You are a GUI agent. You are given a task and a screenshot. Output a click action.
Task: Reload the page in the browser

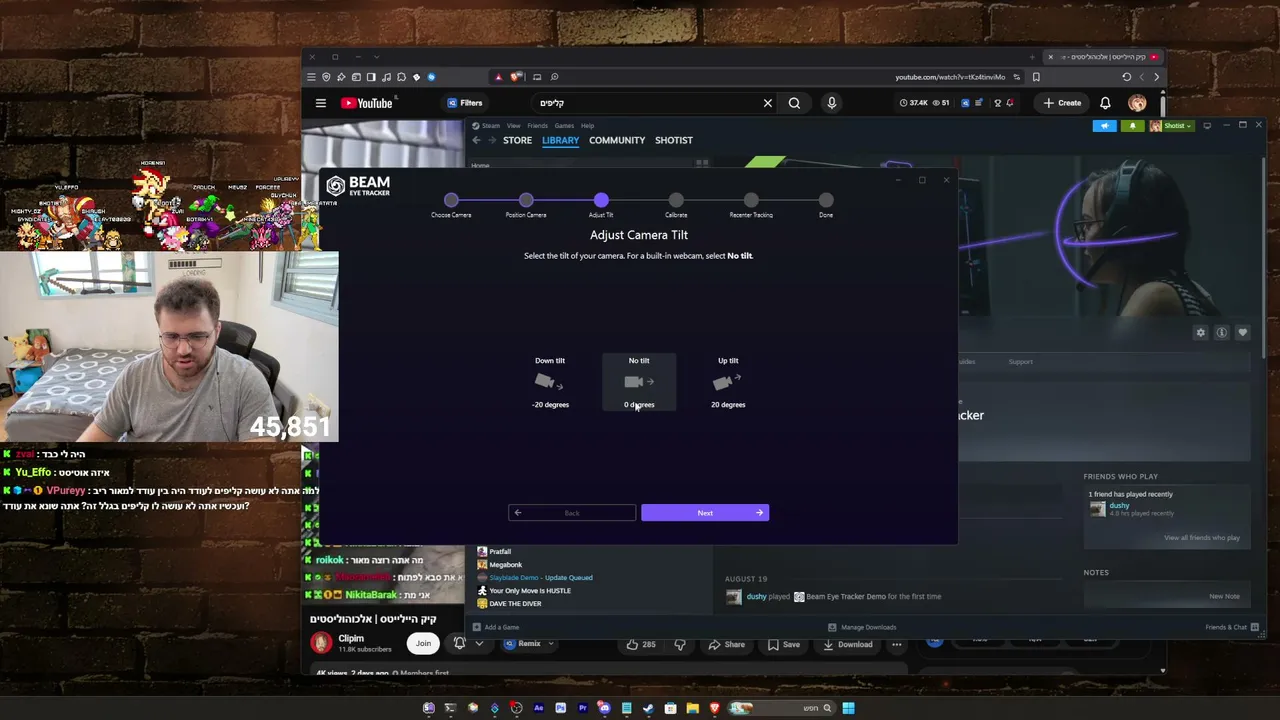point(1126,77)
